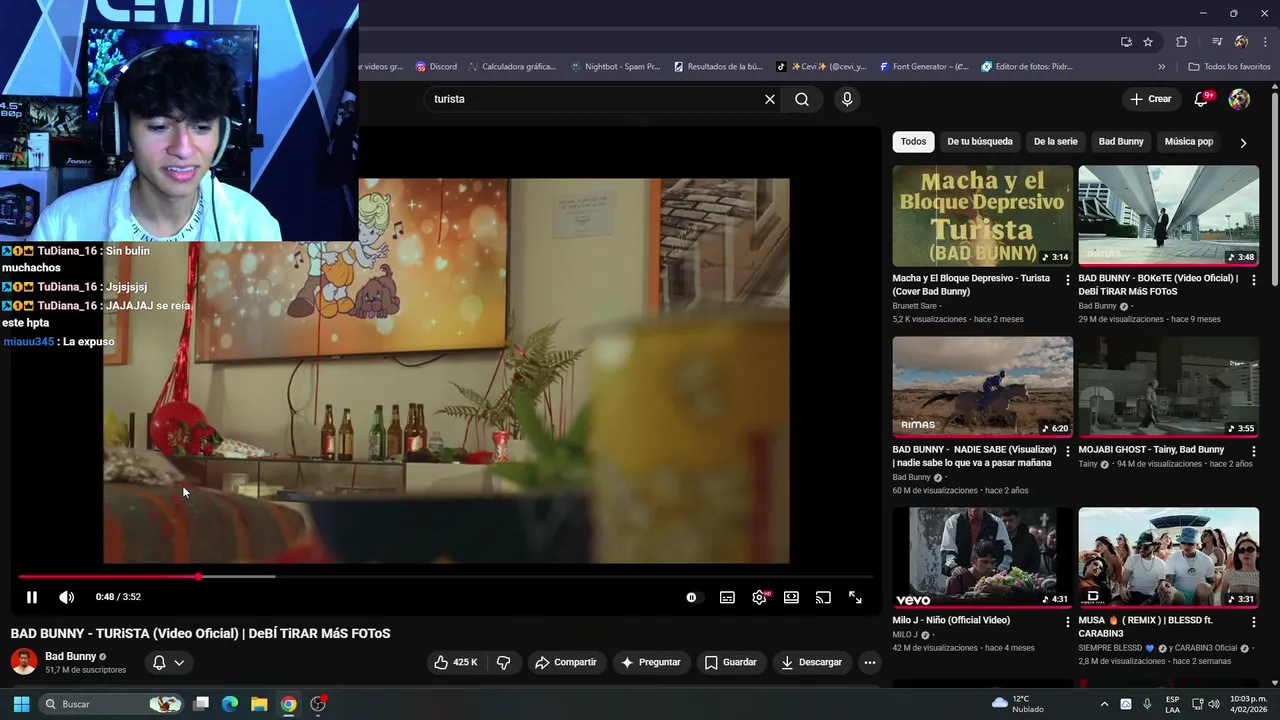Open the Chrome extensions puzzle icon

click(x=1182, y=42)
